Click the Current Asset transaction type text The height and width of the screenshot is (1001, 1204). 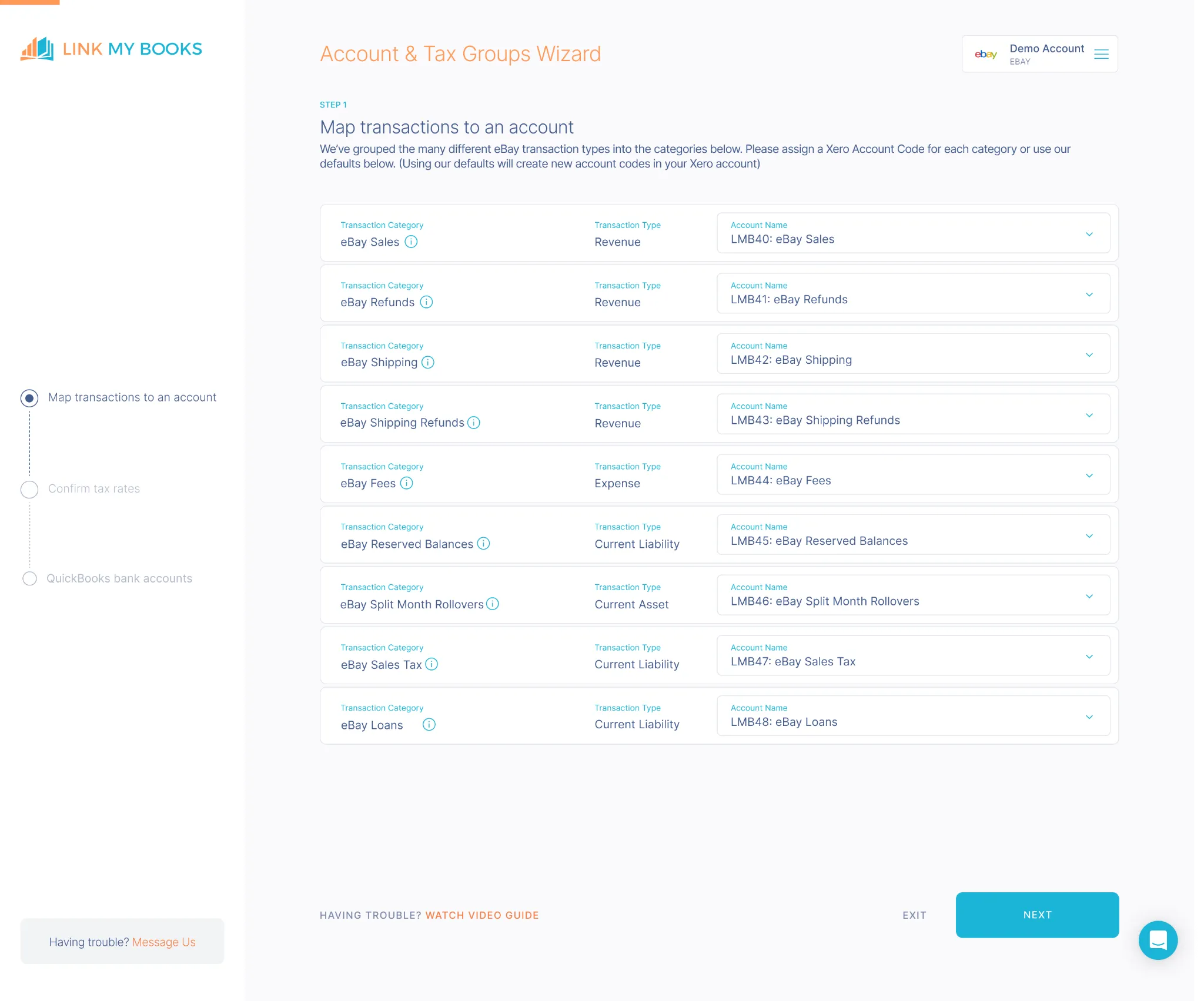[631, 604]
